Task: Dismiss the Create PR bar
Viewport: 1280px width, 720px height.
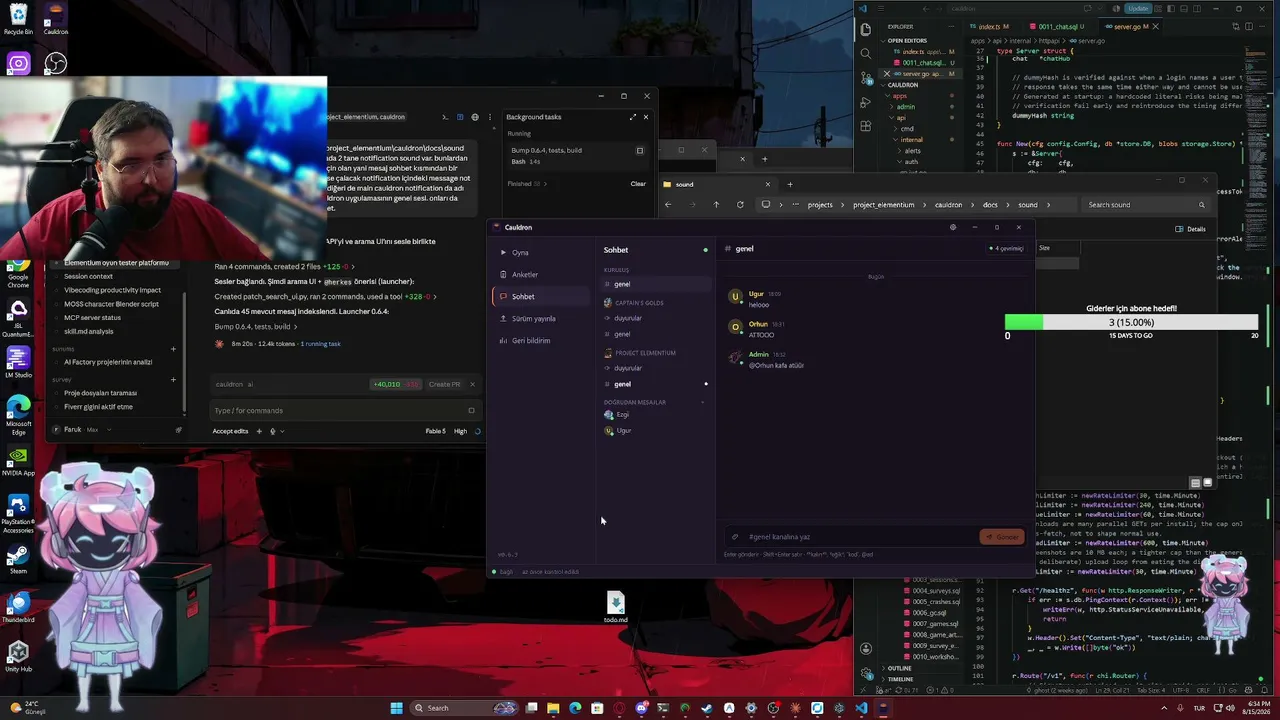Action: coord(472,384)
